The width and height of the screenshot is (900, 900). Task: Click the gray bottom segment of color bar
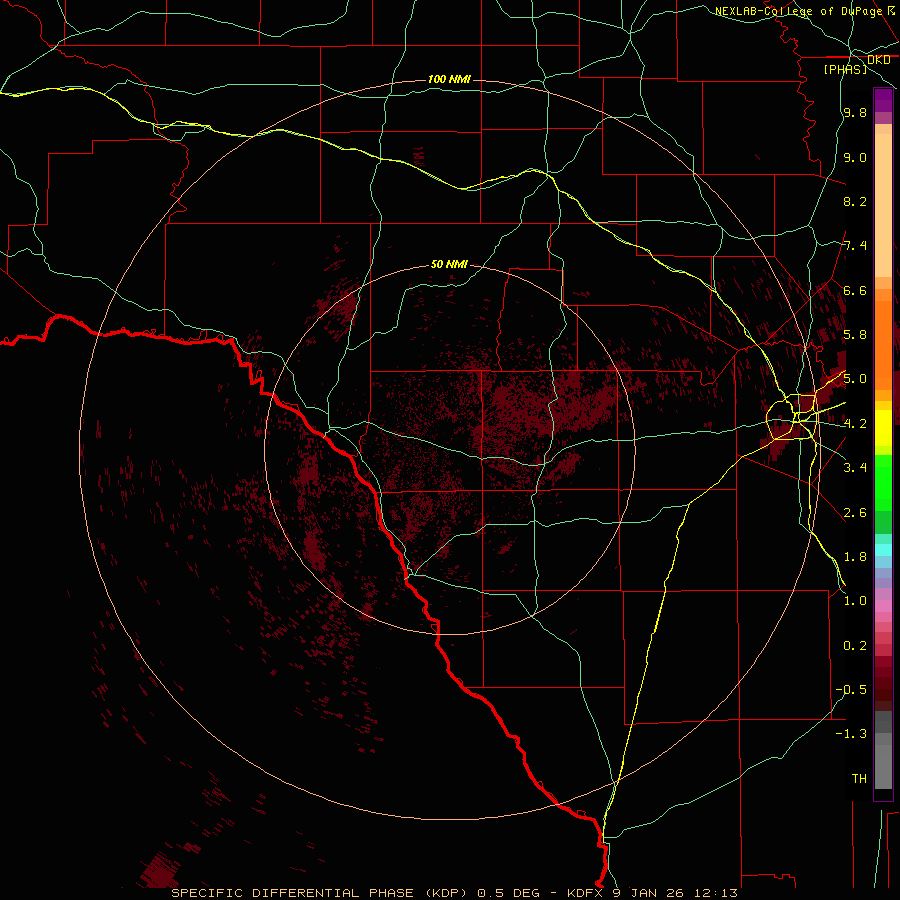point(883,766)
